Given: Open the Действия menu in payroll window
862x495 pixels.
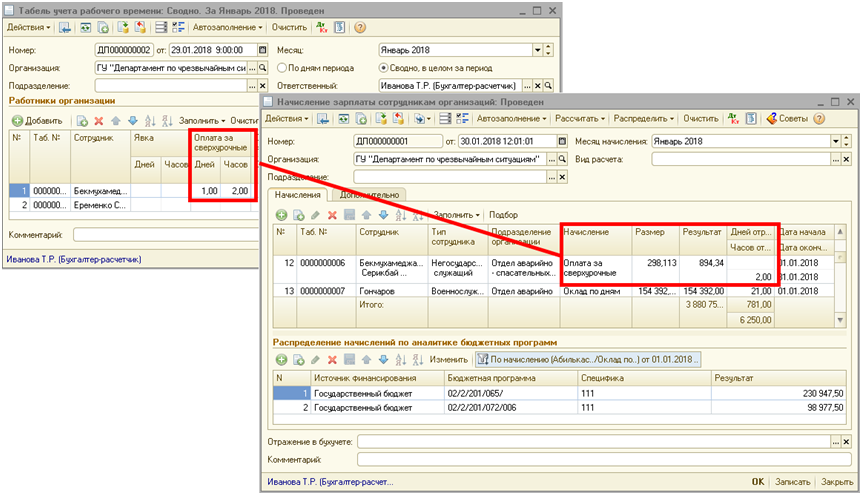Looking at the screenshot, I should coord(287,119).
